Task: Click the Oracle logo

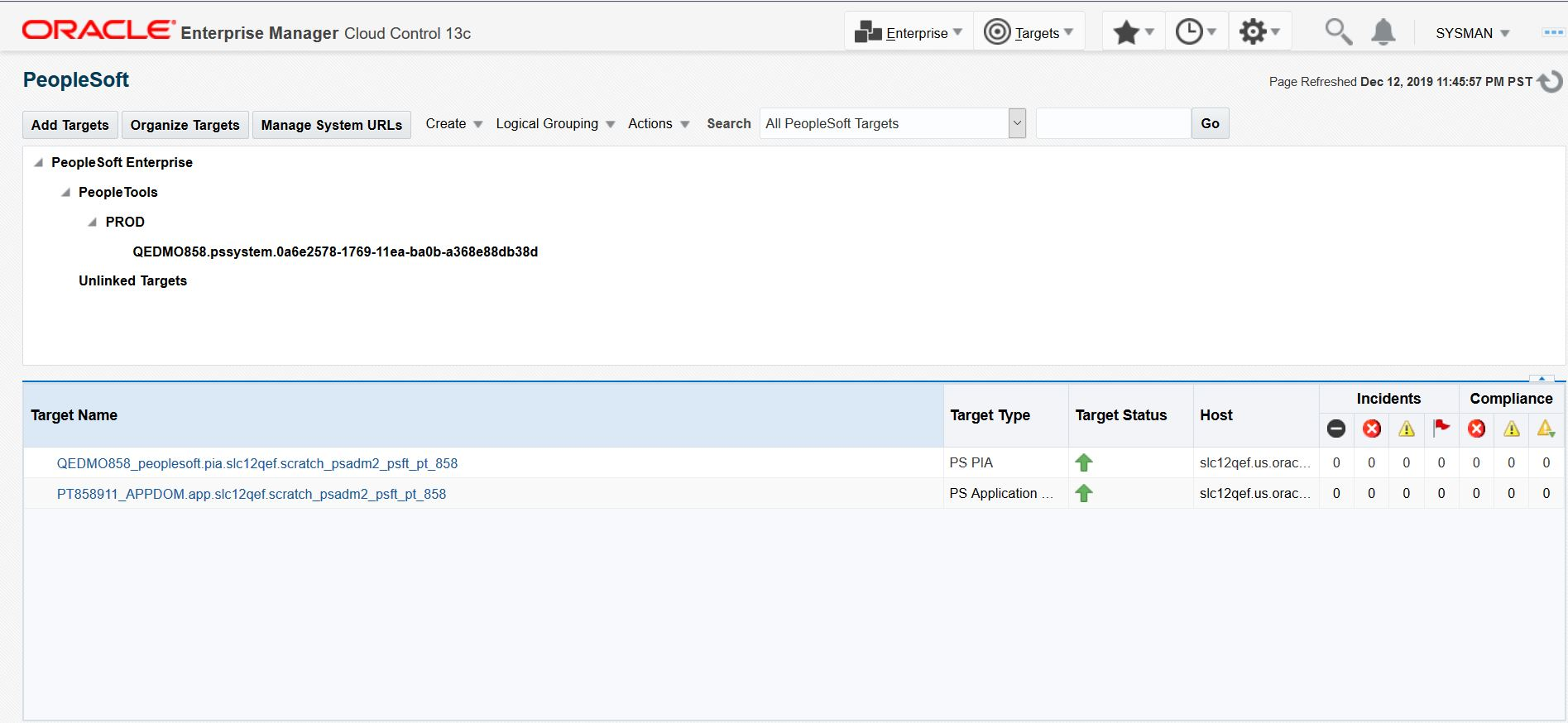Action: click(98, 30)
